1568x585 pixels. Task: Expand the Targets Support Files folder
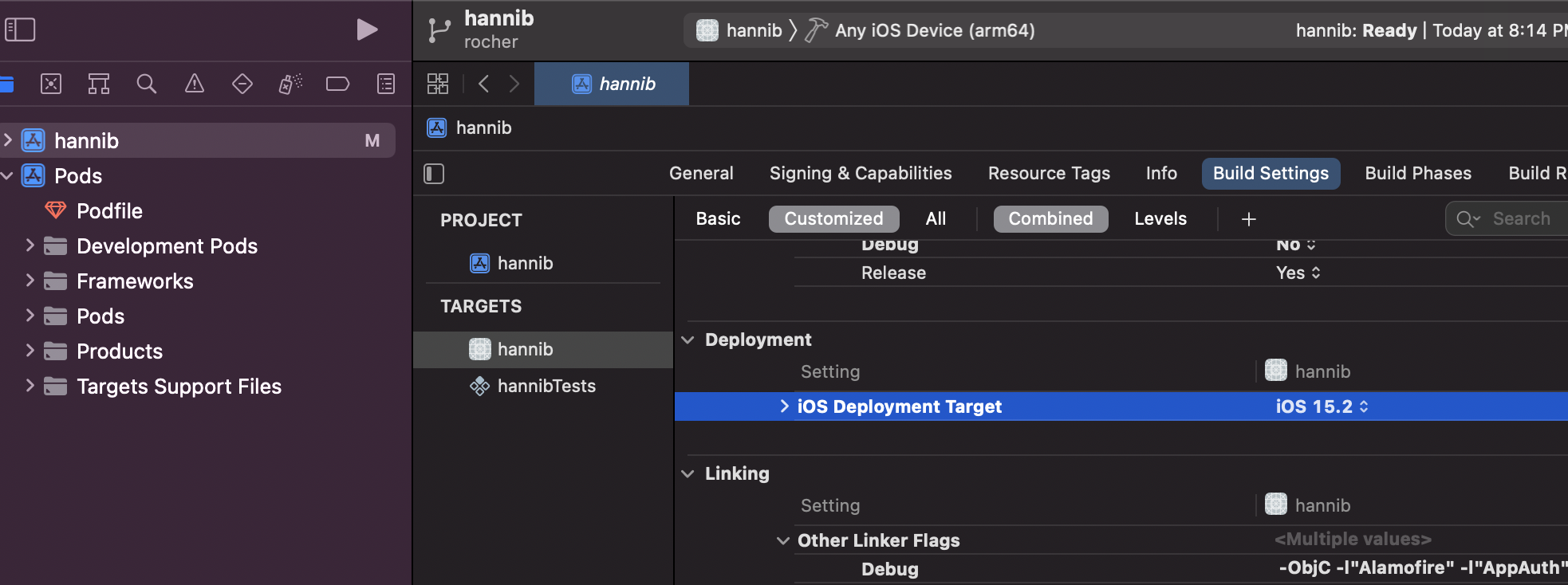click(x=30, y=386)
